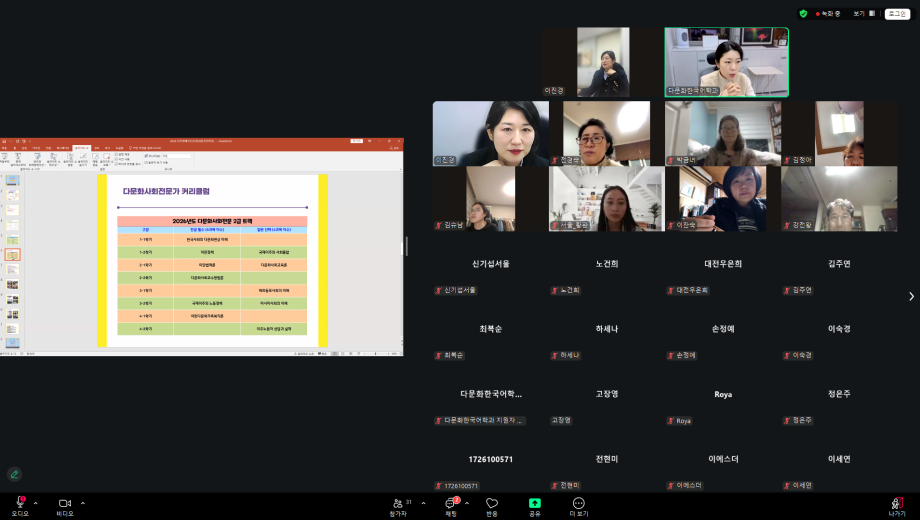
Task: Click PowerPoint tell-me search lightbulb field
Action: (x=145, y=148)
